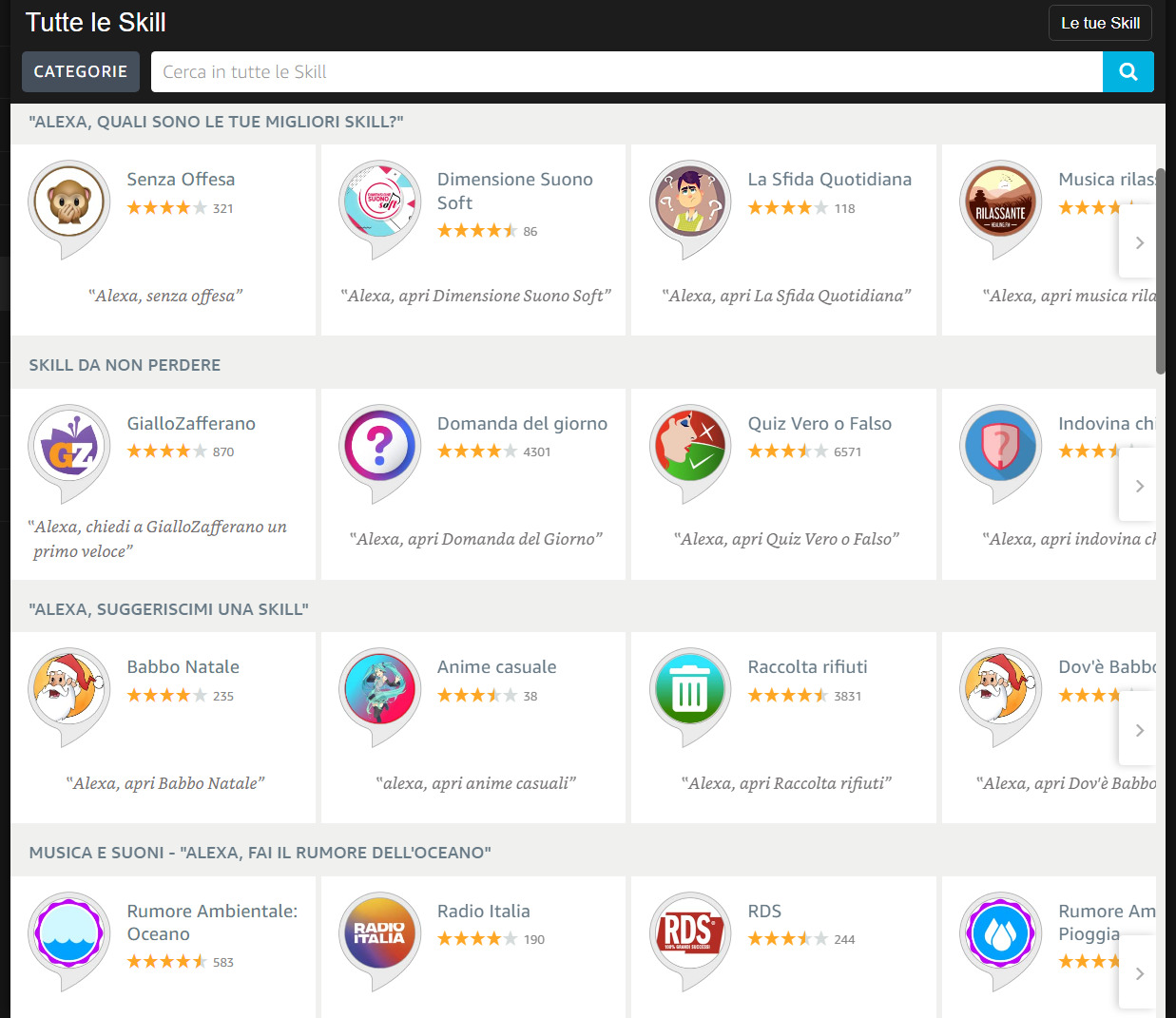This screenshot has height=1018, width=1176.
Task: Open the Domanda del giorno title link
Action: tap(522, 423)
